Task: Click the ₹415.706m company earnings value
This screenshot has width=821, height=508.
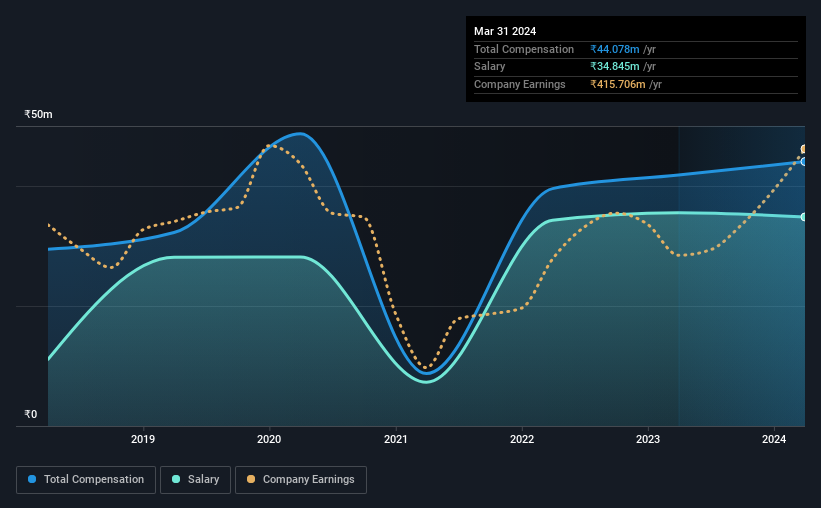Action: 618,84
